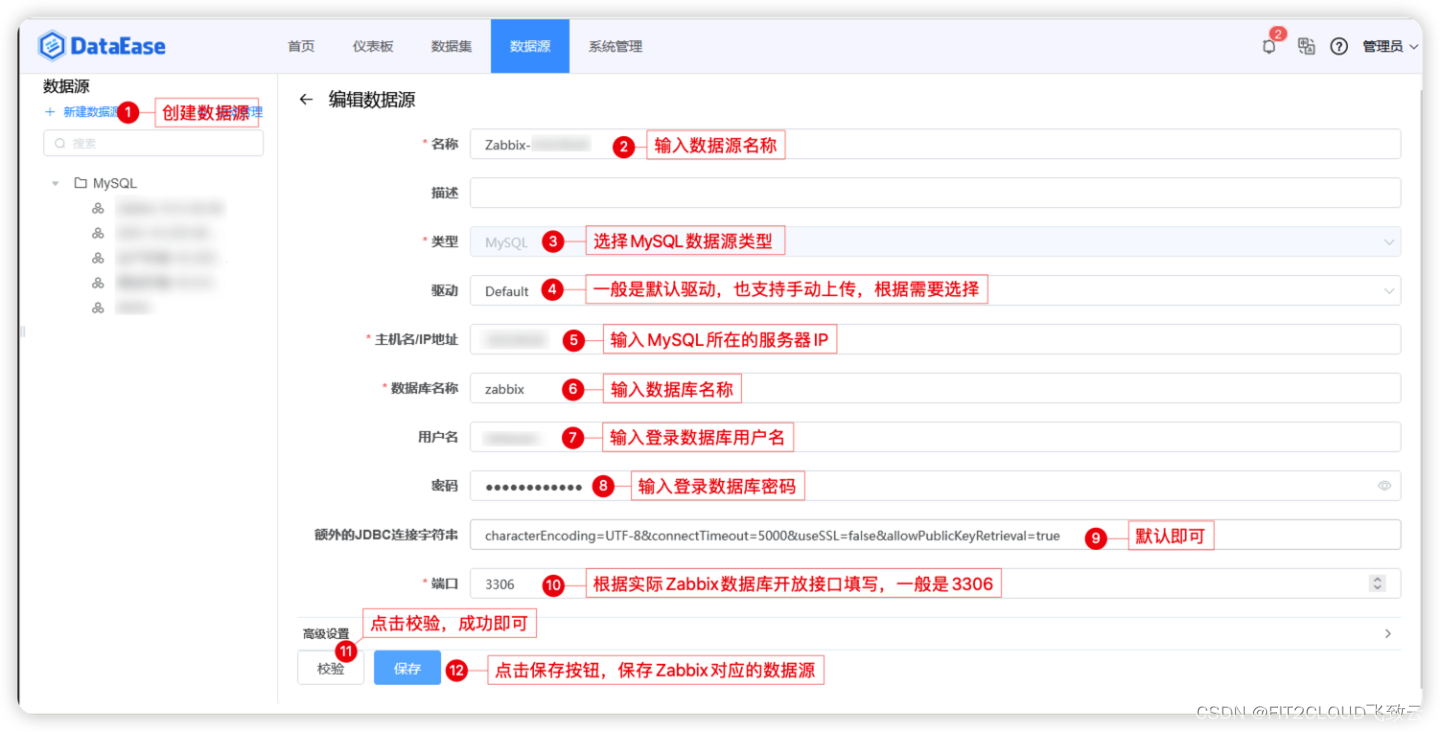Click the 主机名/IP地址 input field
Screen dimensions: 1440x732
pos(935,339)
